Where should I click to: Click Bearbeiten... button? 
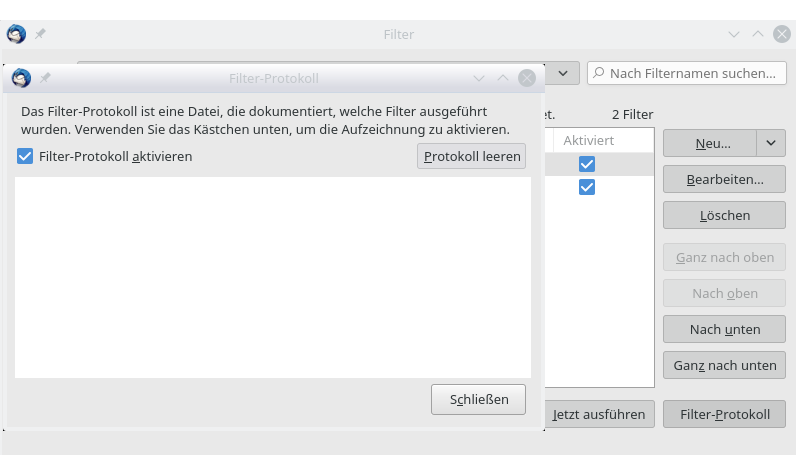(x=724, y=180)
